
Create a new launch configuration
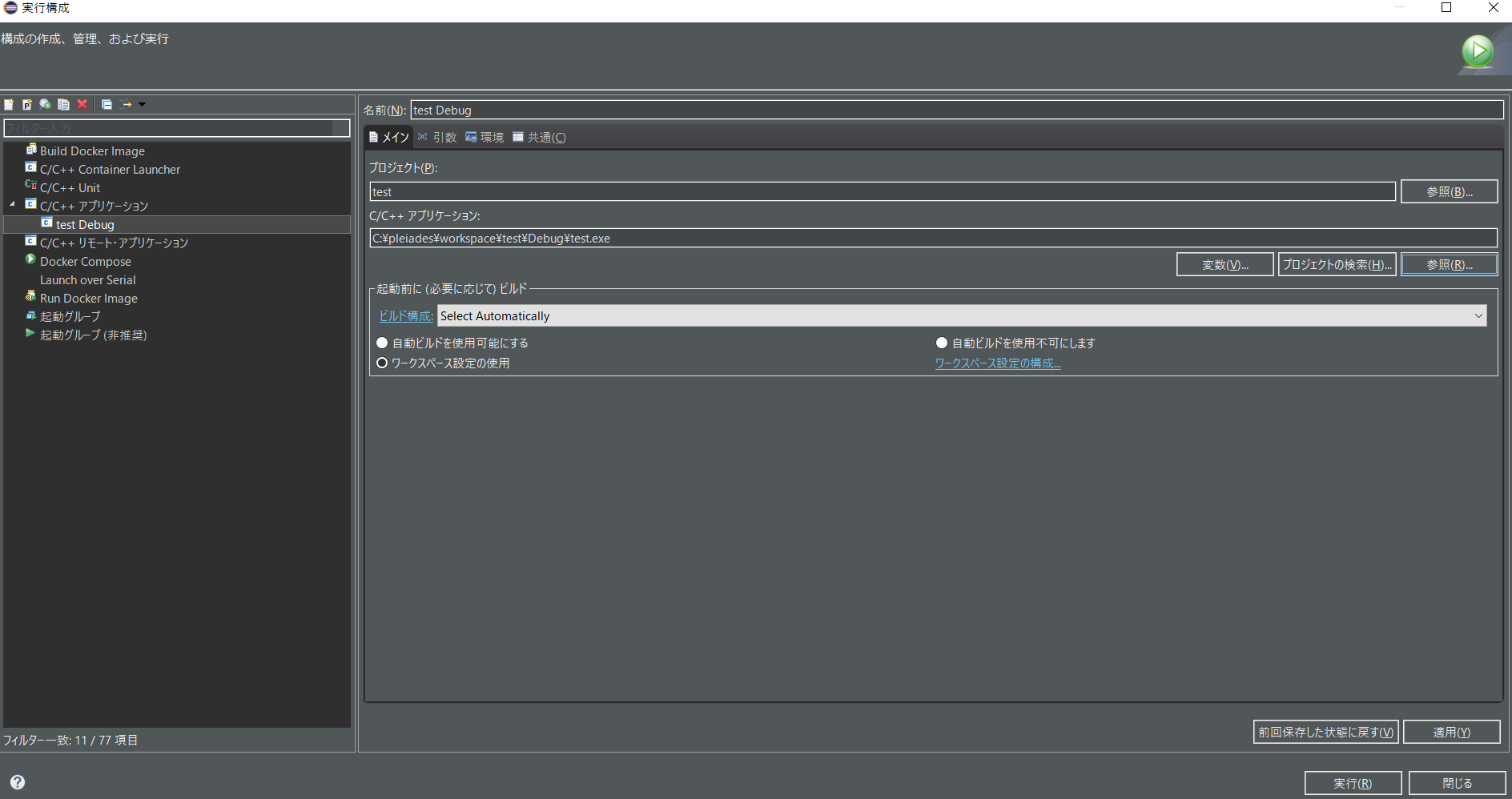click(8, 104)
